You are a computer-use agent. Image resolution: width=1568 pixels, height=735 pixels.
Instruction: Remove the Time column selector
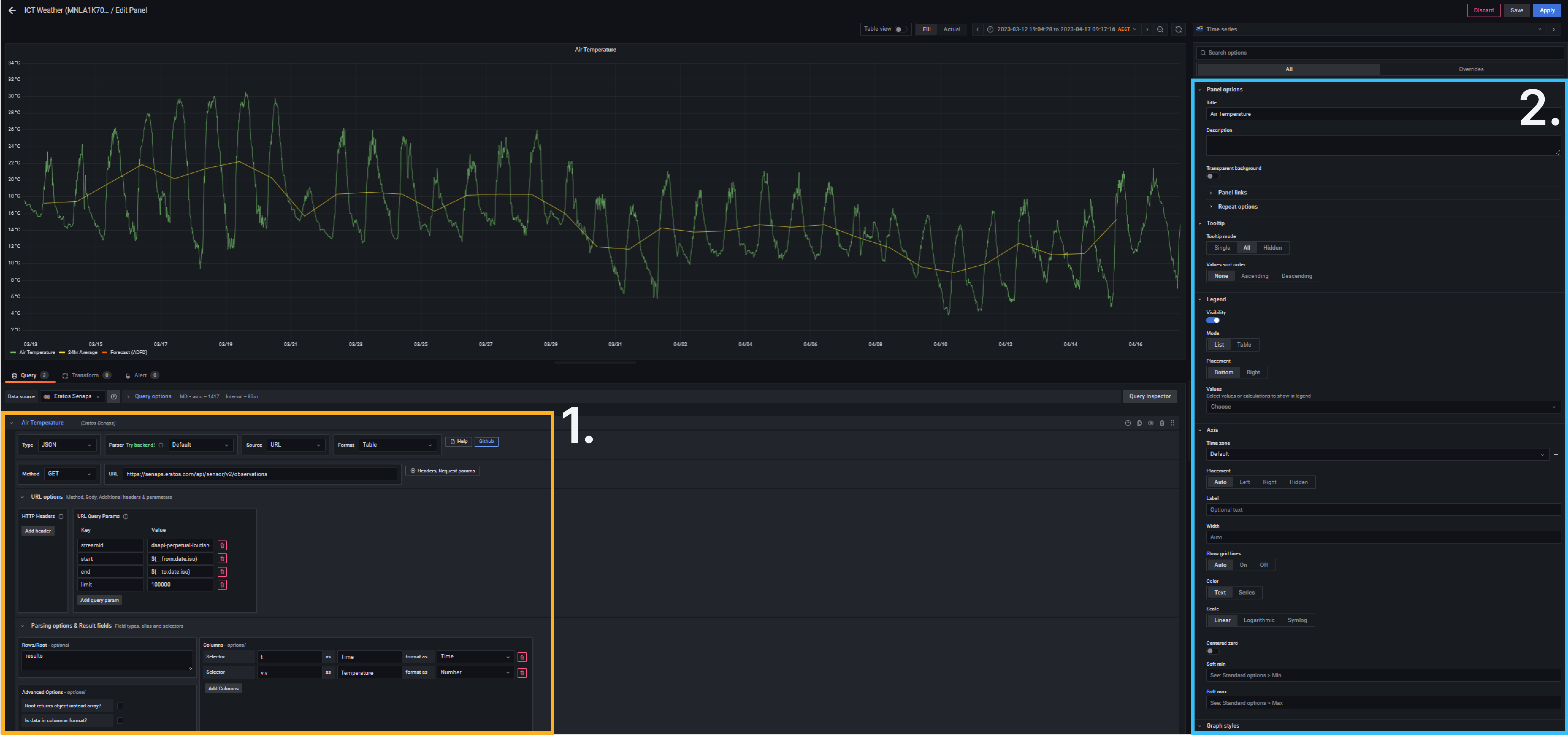(x=522, y=657)
